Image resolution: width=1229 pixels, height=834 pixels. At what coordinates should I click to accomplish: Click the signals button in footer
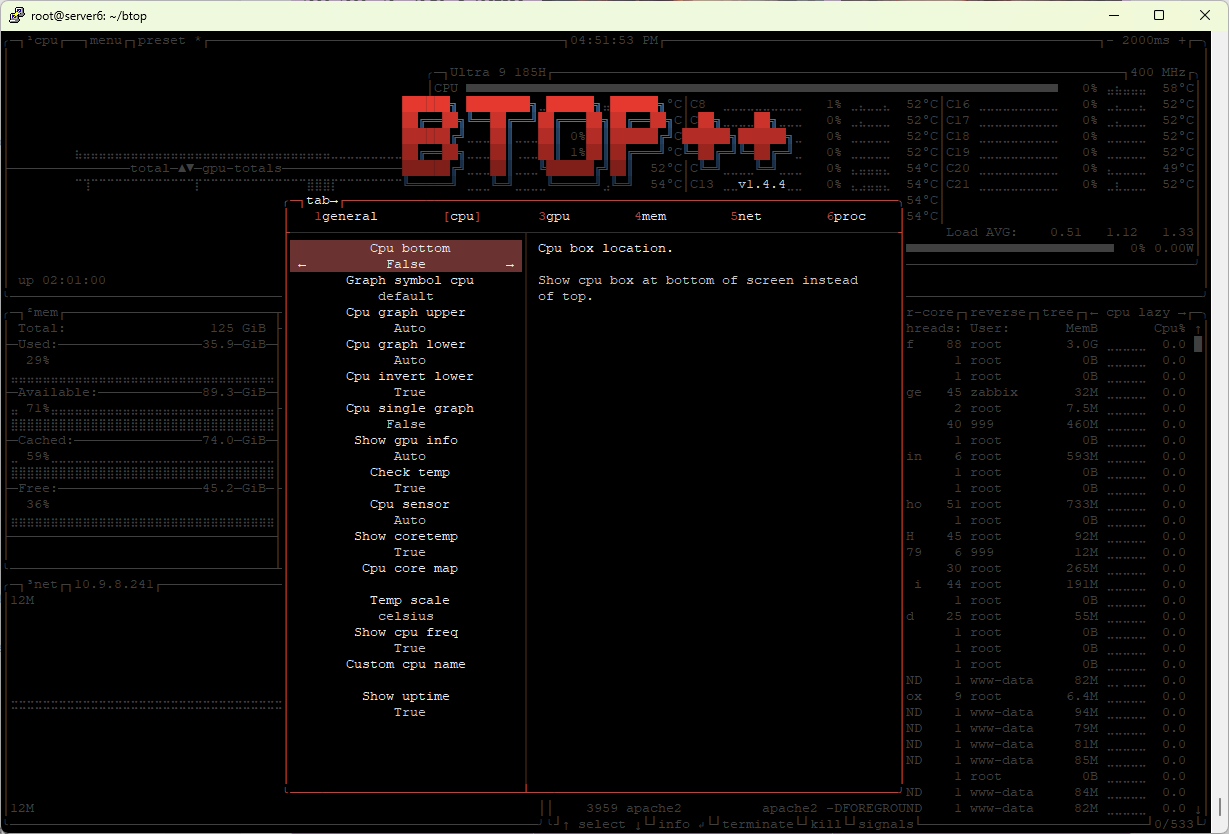point(885,824)
